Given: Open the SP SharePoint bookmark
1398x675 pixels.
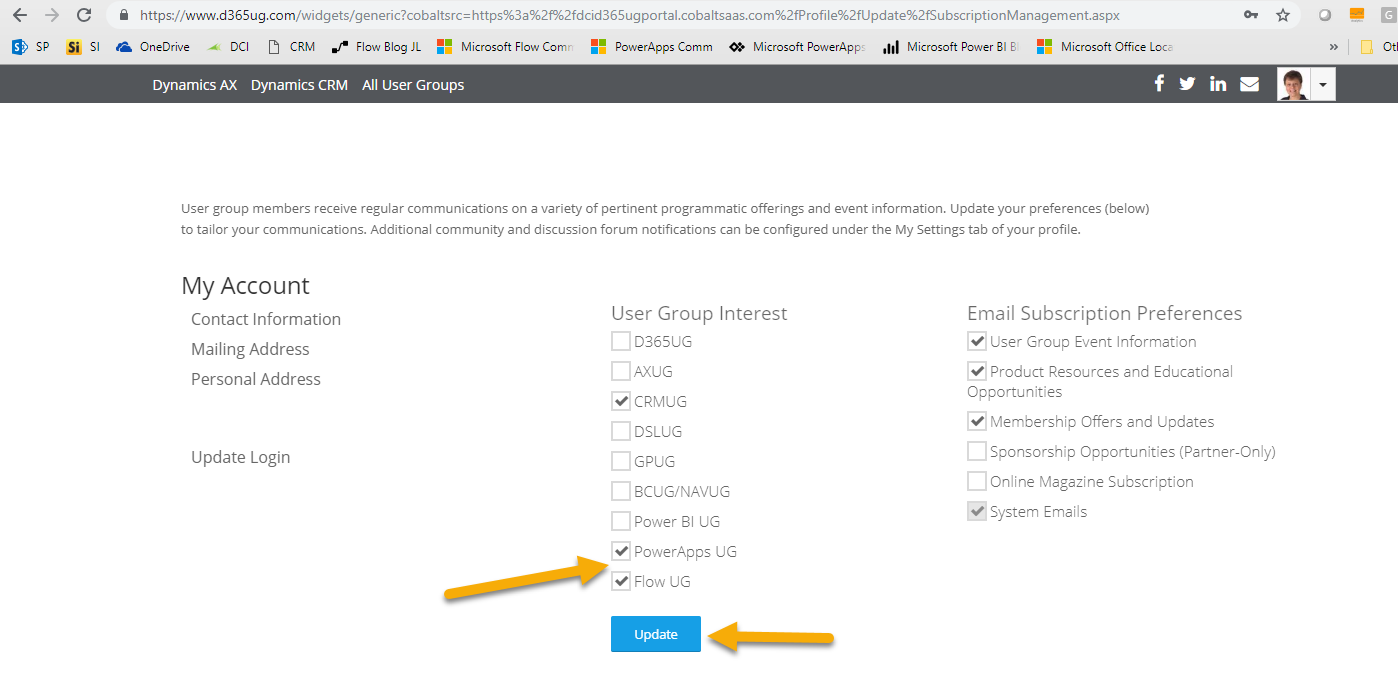Looking at the screenshot, I should [30, 46].
